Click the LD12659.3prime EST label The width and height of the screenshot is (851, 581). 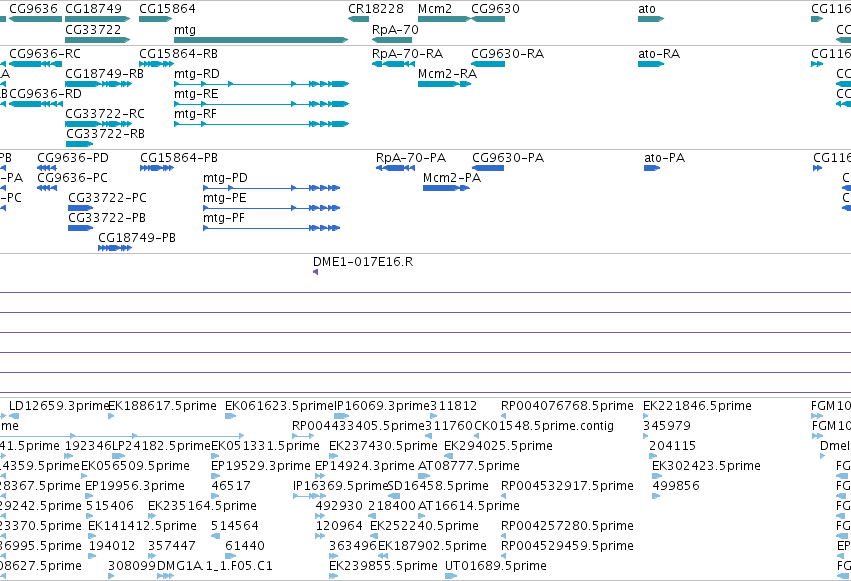click(x=59, y=406)
